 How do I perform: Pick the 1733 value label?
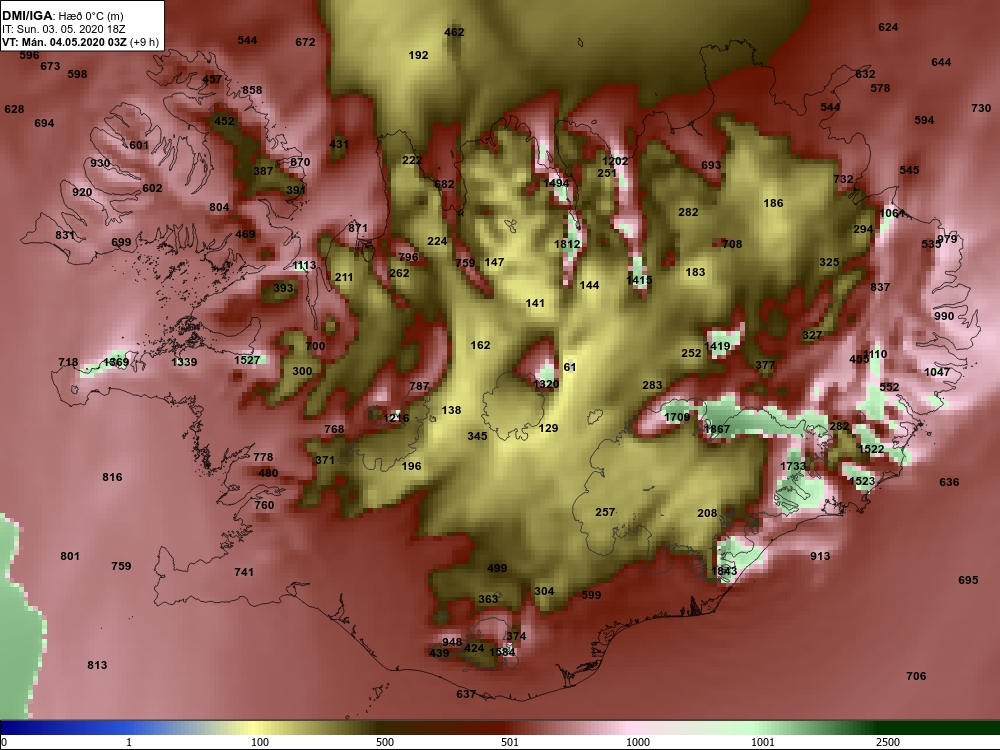click(x=793, y=466)
